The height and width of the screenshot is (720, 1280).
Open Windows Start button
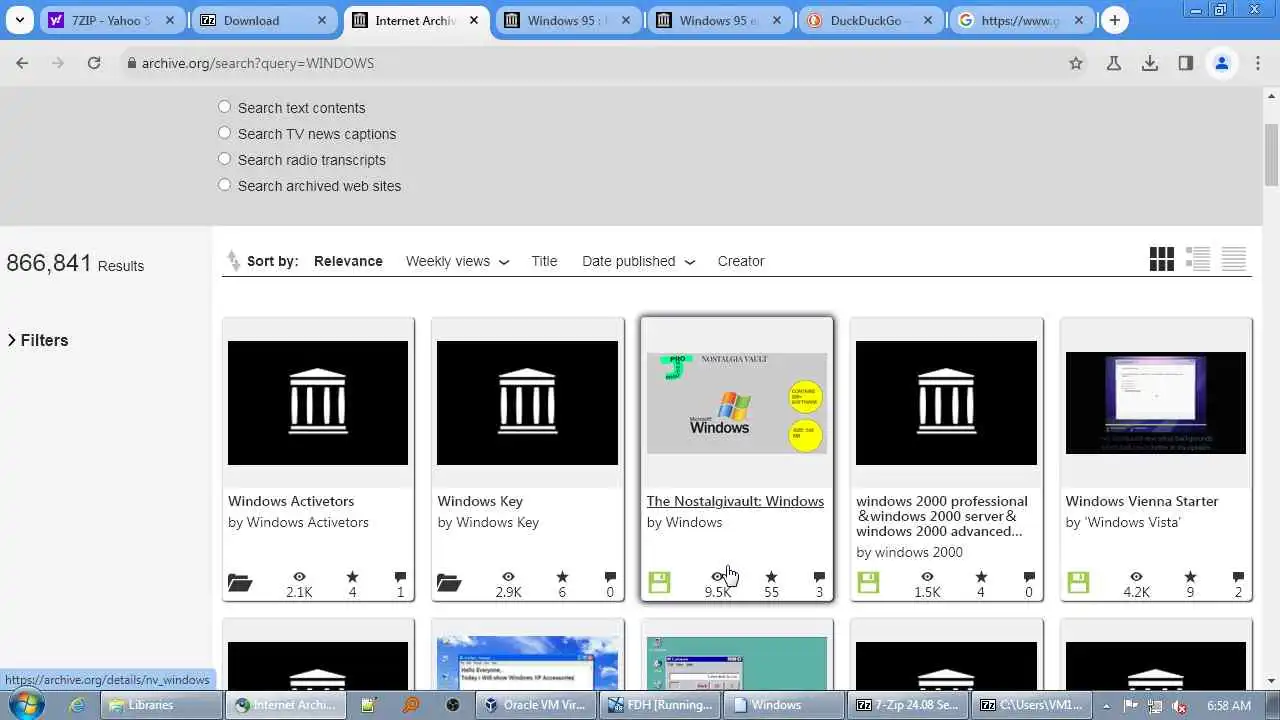point(26,704)
